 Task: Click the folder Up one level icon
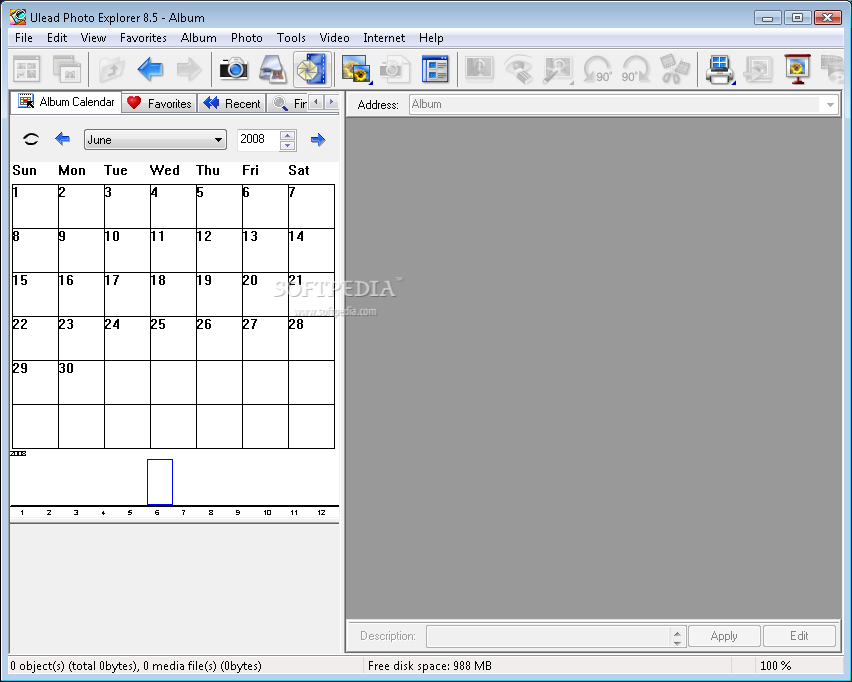point(111,70)
